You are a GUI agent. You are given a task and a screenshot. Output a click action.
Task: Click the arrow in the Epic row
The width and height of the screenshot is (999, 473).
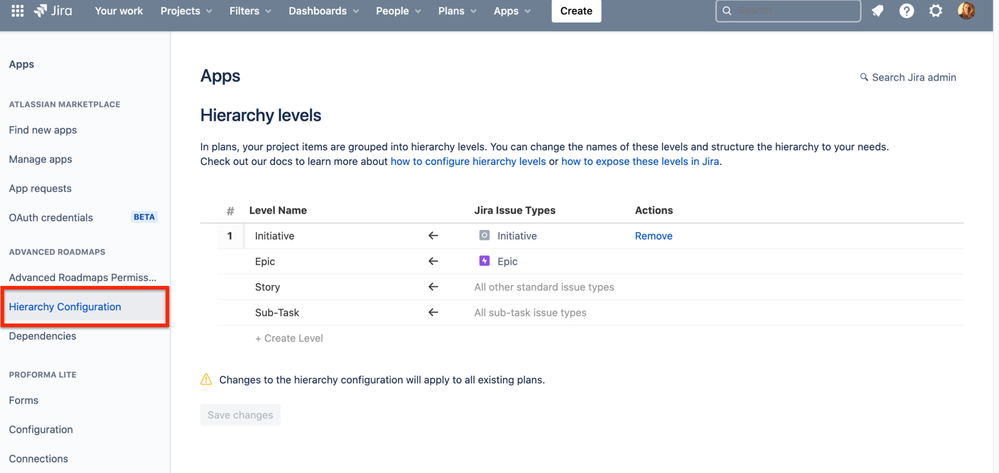pos(433,261)
